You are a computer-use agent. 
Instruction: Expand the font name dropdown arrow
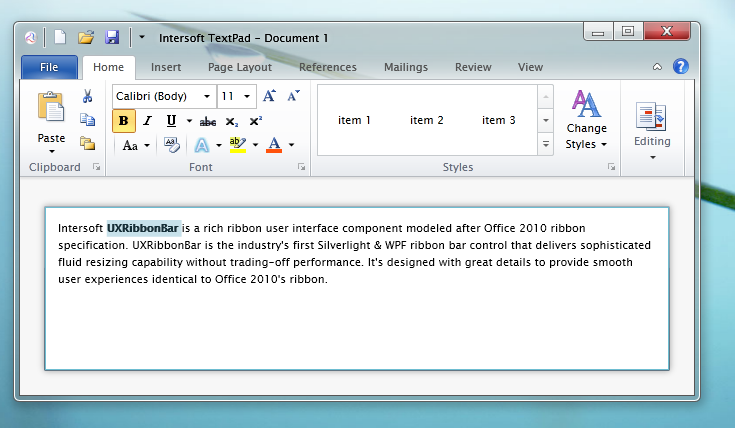[207, 96]
